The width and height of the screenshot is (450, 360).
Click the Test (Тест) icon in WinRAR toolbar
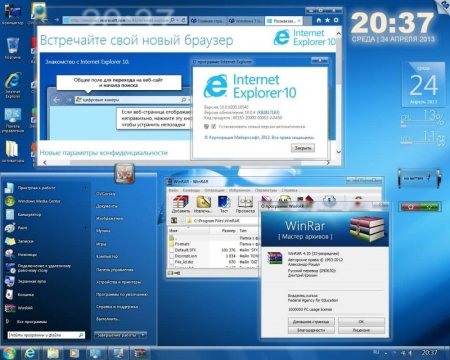224,203
